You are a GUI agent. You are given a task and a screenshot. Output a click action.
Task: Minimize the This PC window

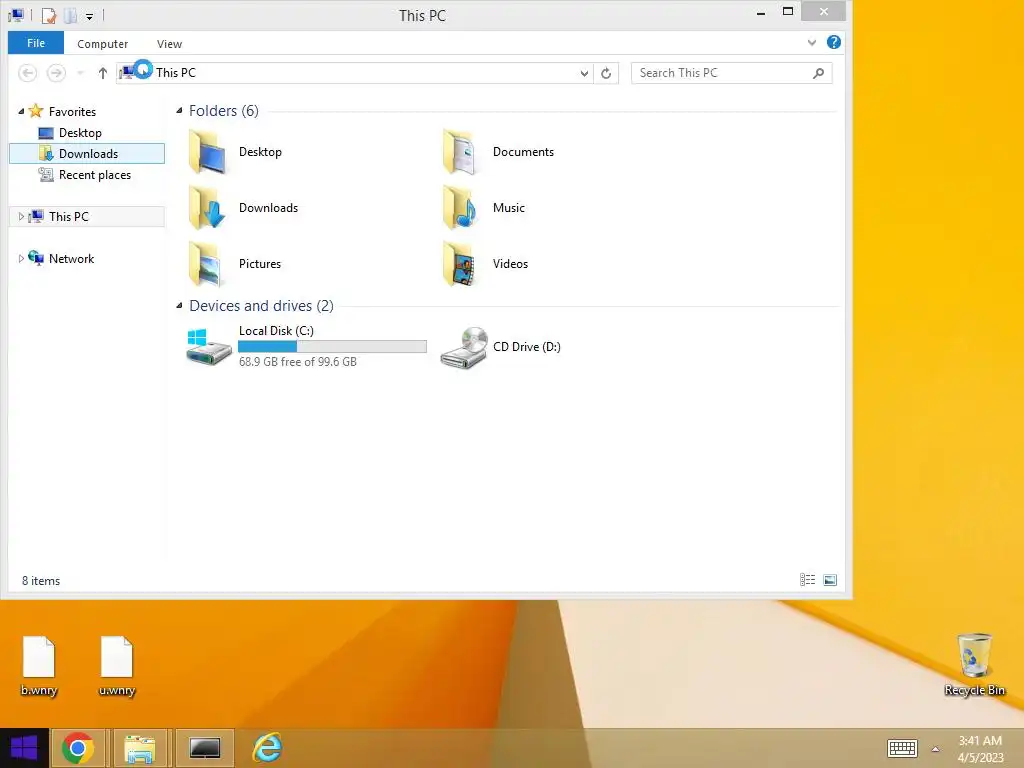point(761,12)
